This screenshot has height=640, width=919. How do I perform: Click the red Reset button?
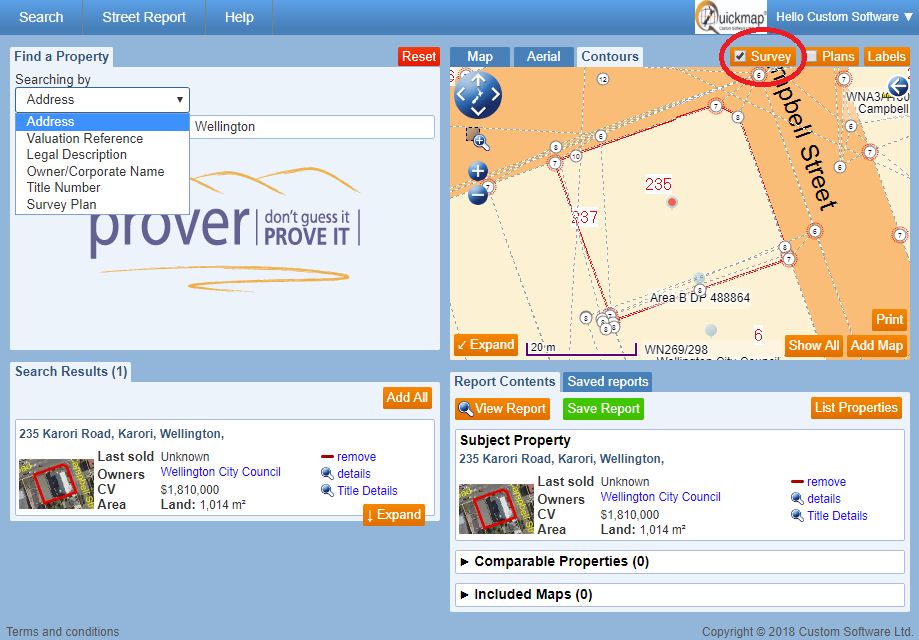coord(419,57)
